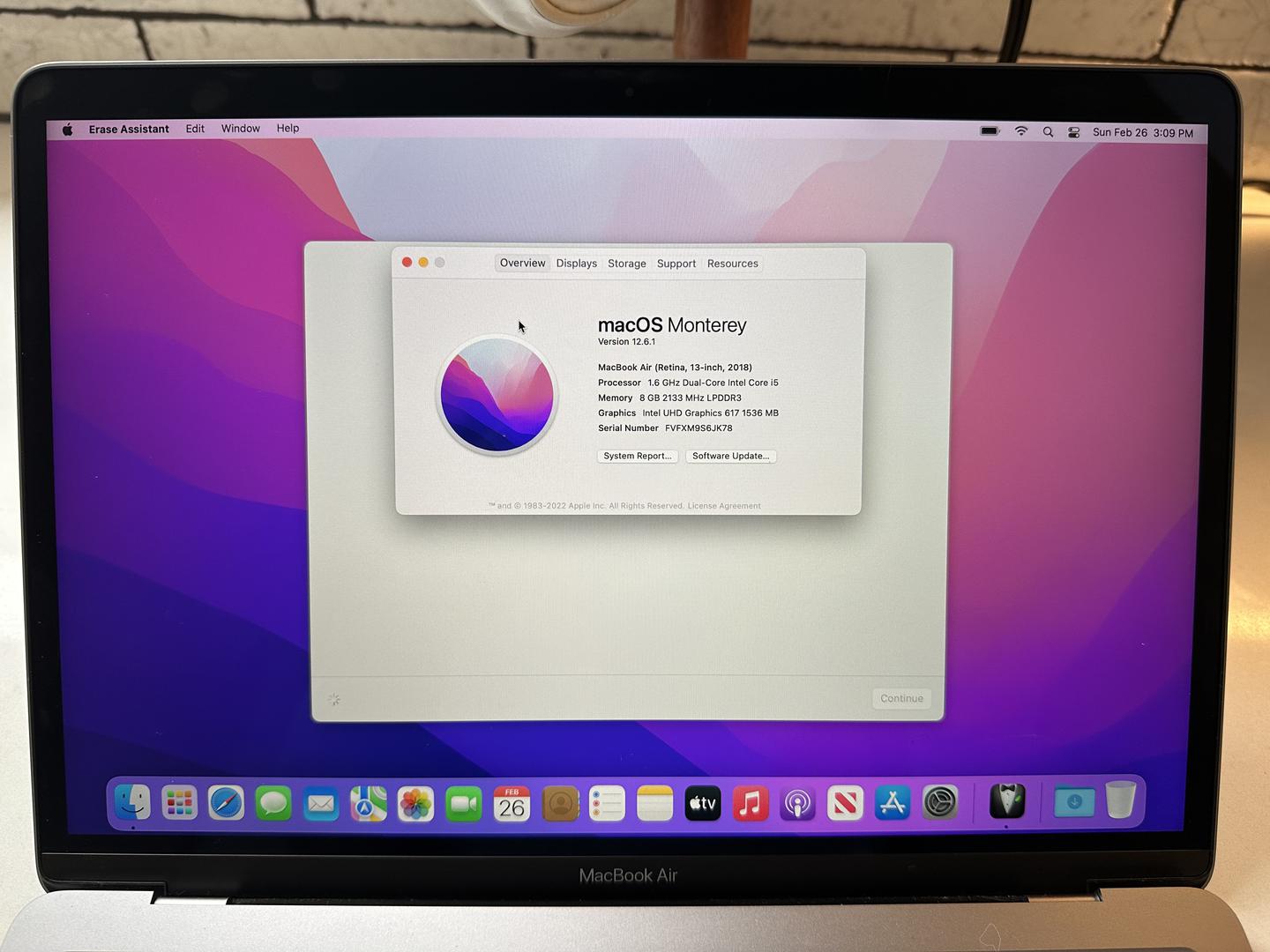This screenshot has height=952, width=1270.
Task: Click the macOS Monterey logo image
Action: [497, 395]
